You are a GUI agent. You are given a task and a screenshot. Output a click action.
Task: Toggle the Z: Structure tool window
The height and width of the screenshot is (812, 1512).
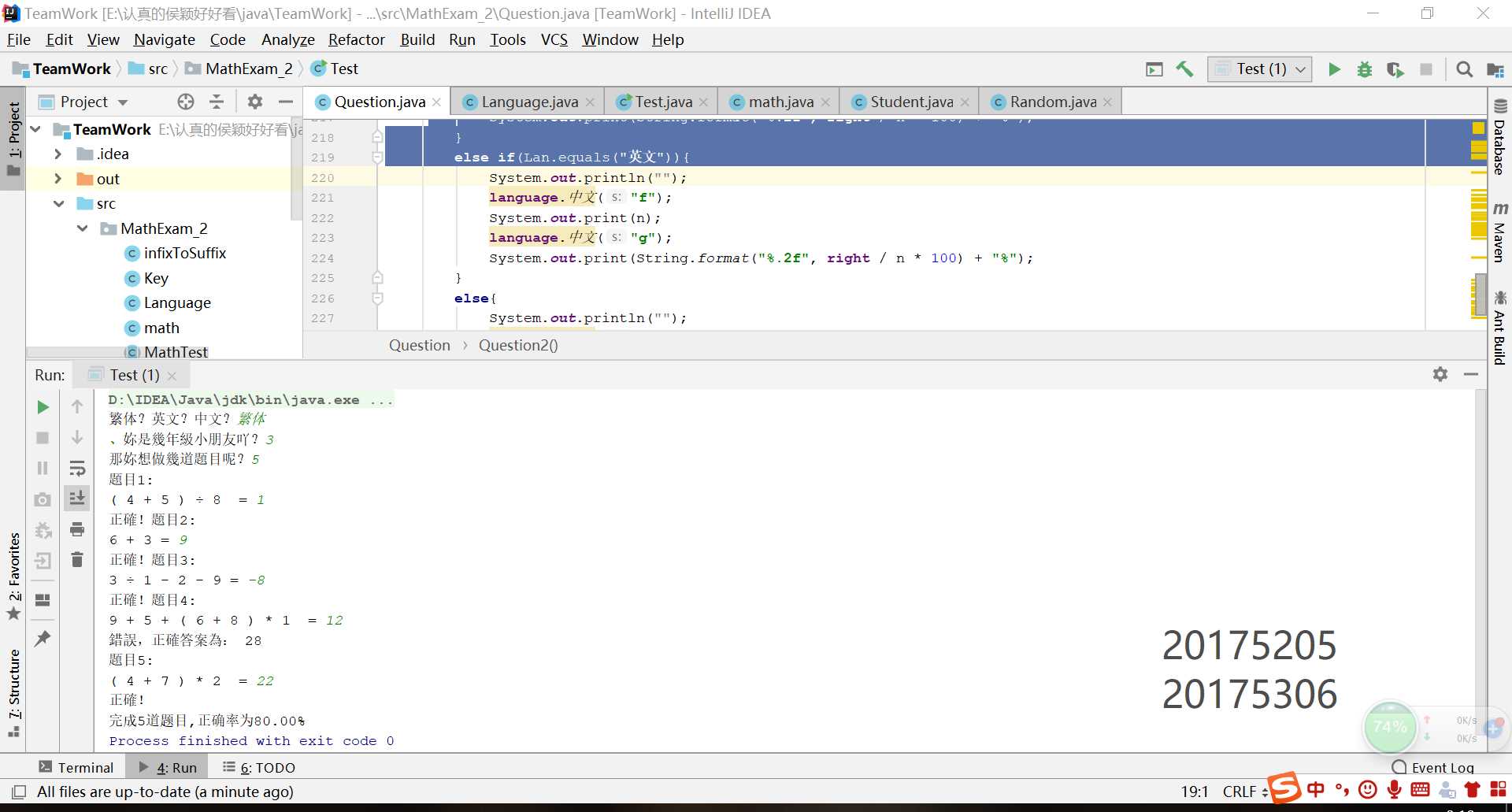click(13, 693)
